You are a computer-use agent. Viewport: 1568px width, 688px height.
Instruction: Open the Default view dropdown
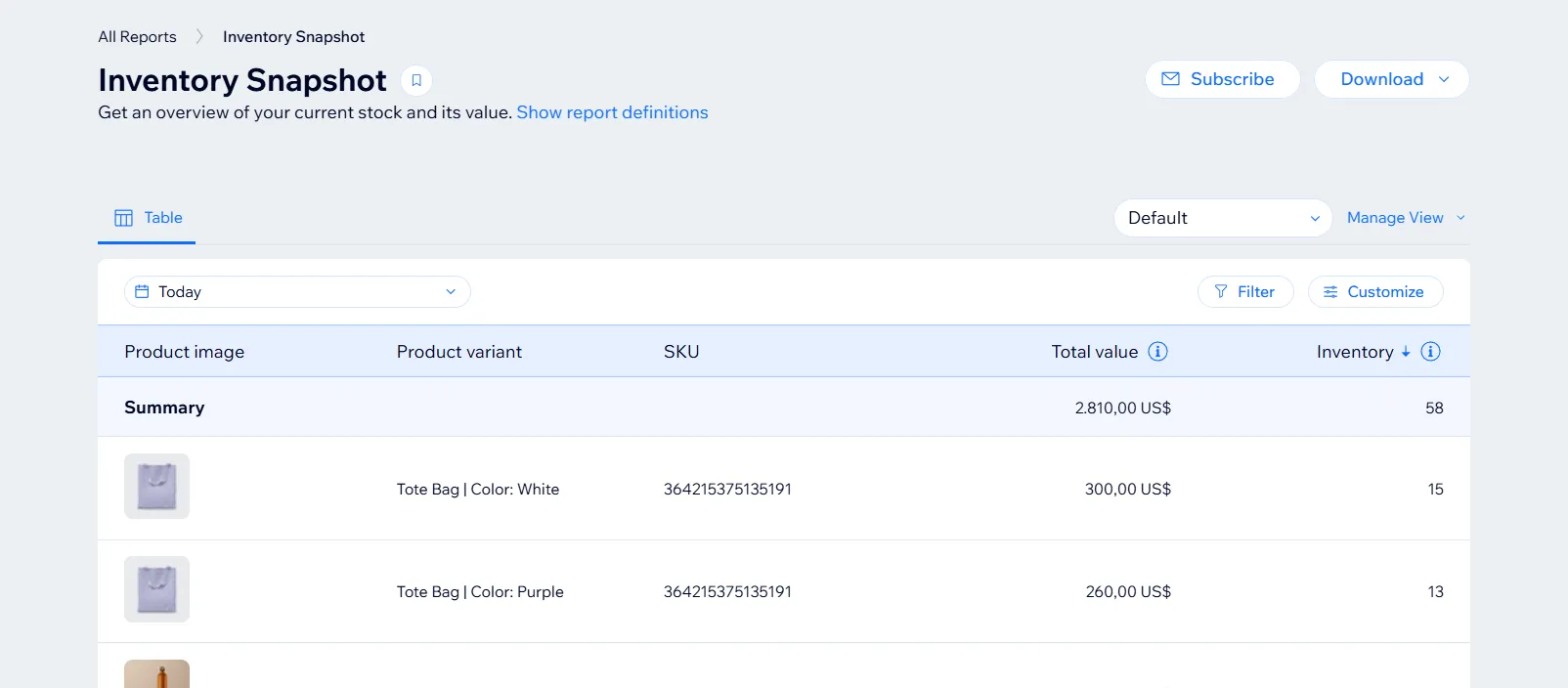click(x=1223, y=218)
